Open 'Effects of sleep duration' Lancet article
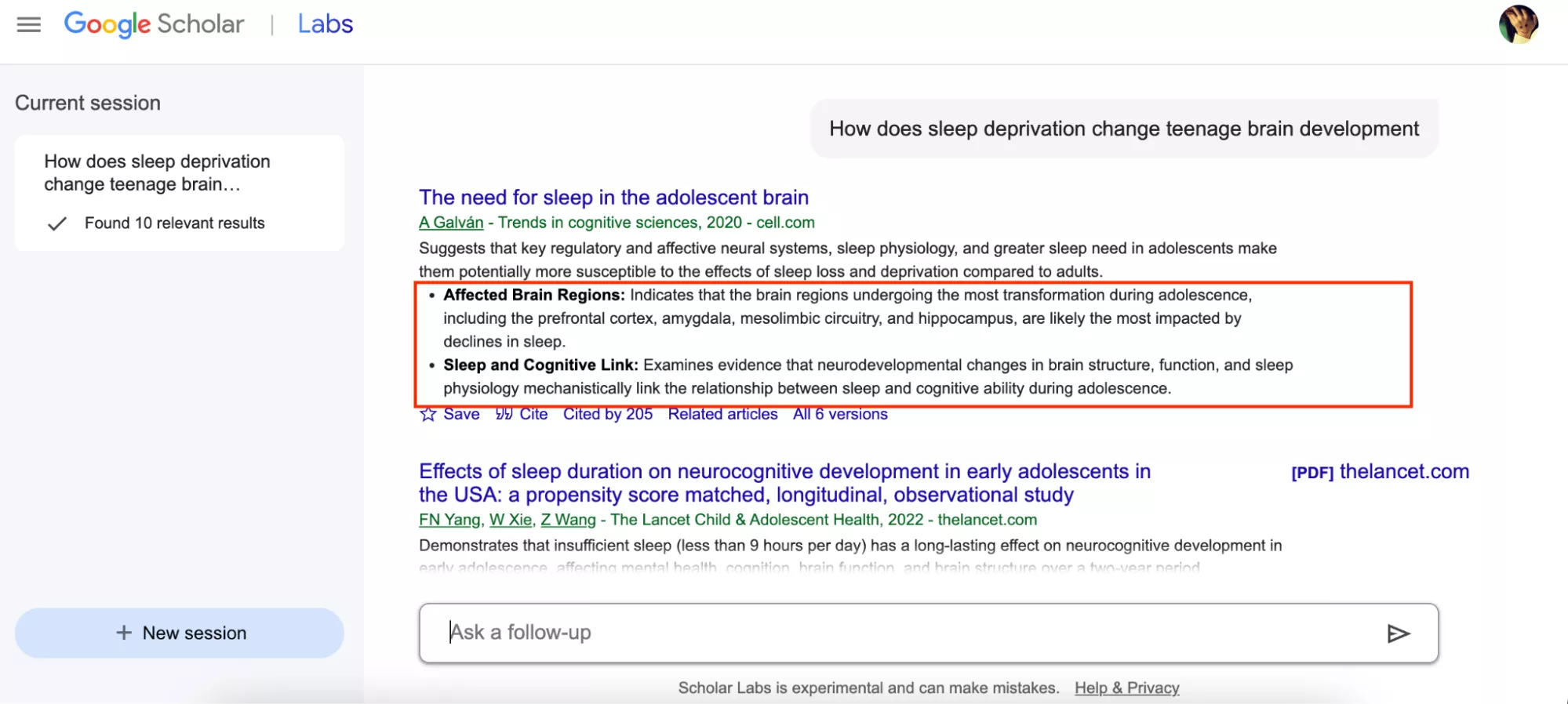The width and height of the screenshot is (1568, 704). point(784,483)
